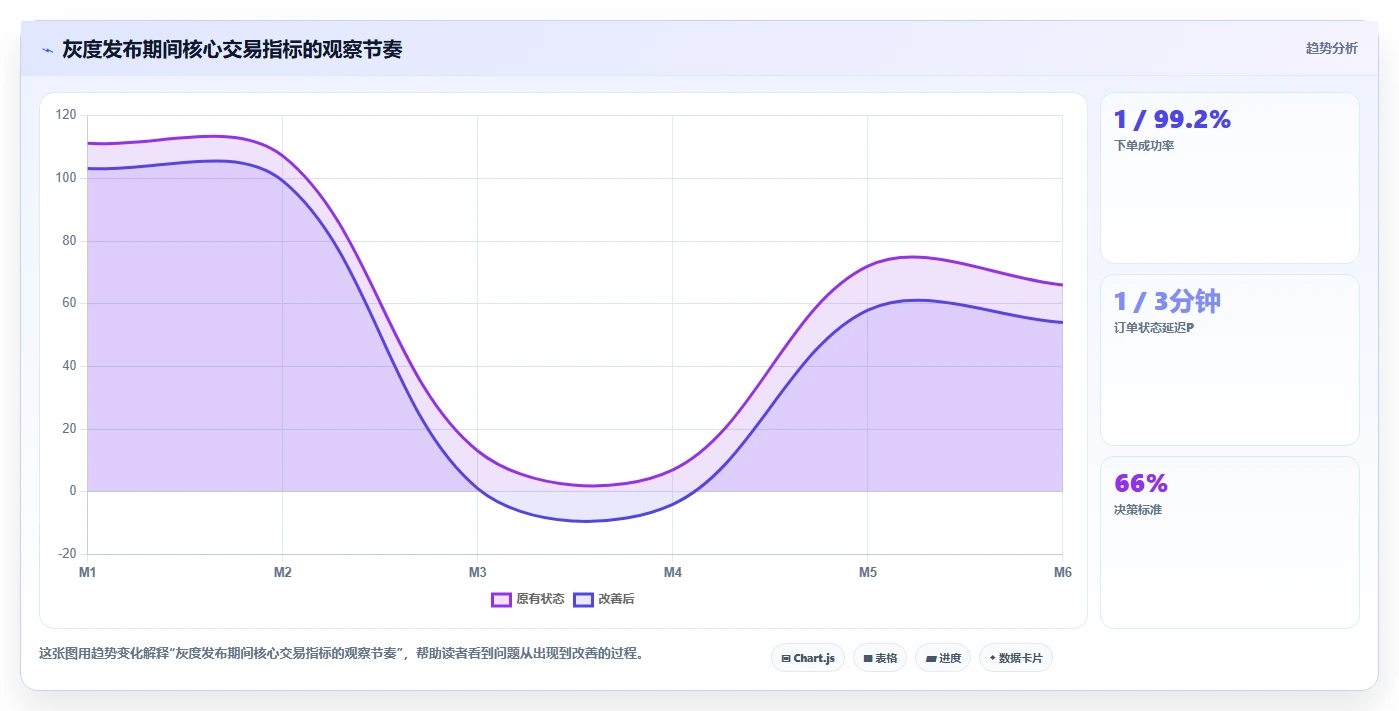Click the M6 axis label
The height and width of the screenshot is (711, 1399).
1062,572
